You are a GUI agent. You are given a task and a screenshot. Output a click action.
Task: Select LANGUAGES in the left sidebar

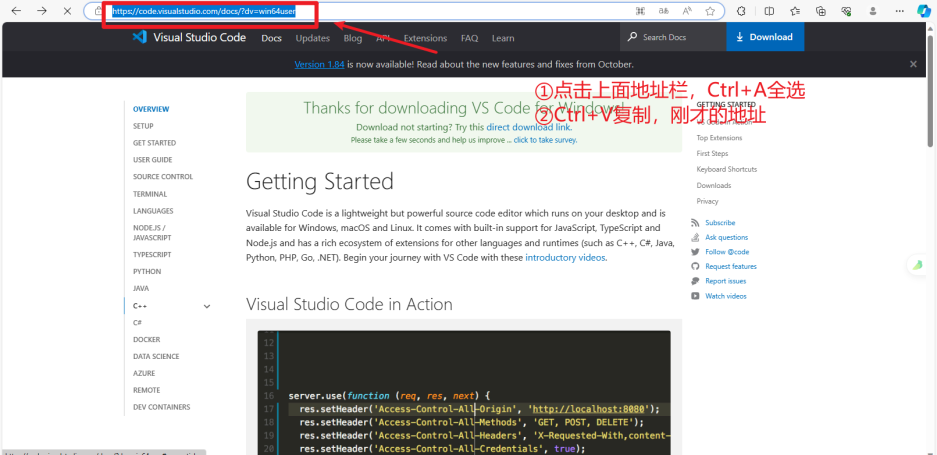tap(153, 210)
